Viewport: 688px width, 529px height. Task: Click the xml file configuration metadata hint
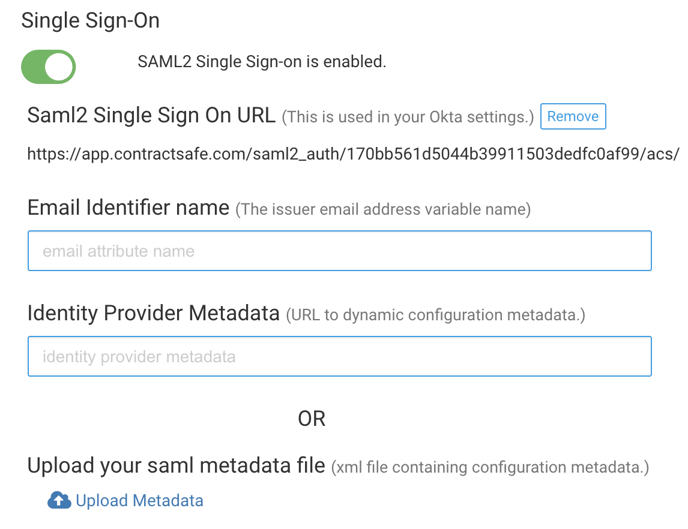[x=490, y=467]
